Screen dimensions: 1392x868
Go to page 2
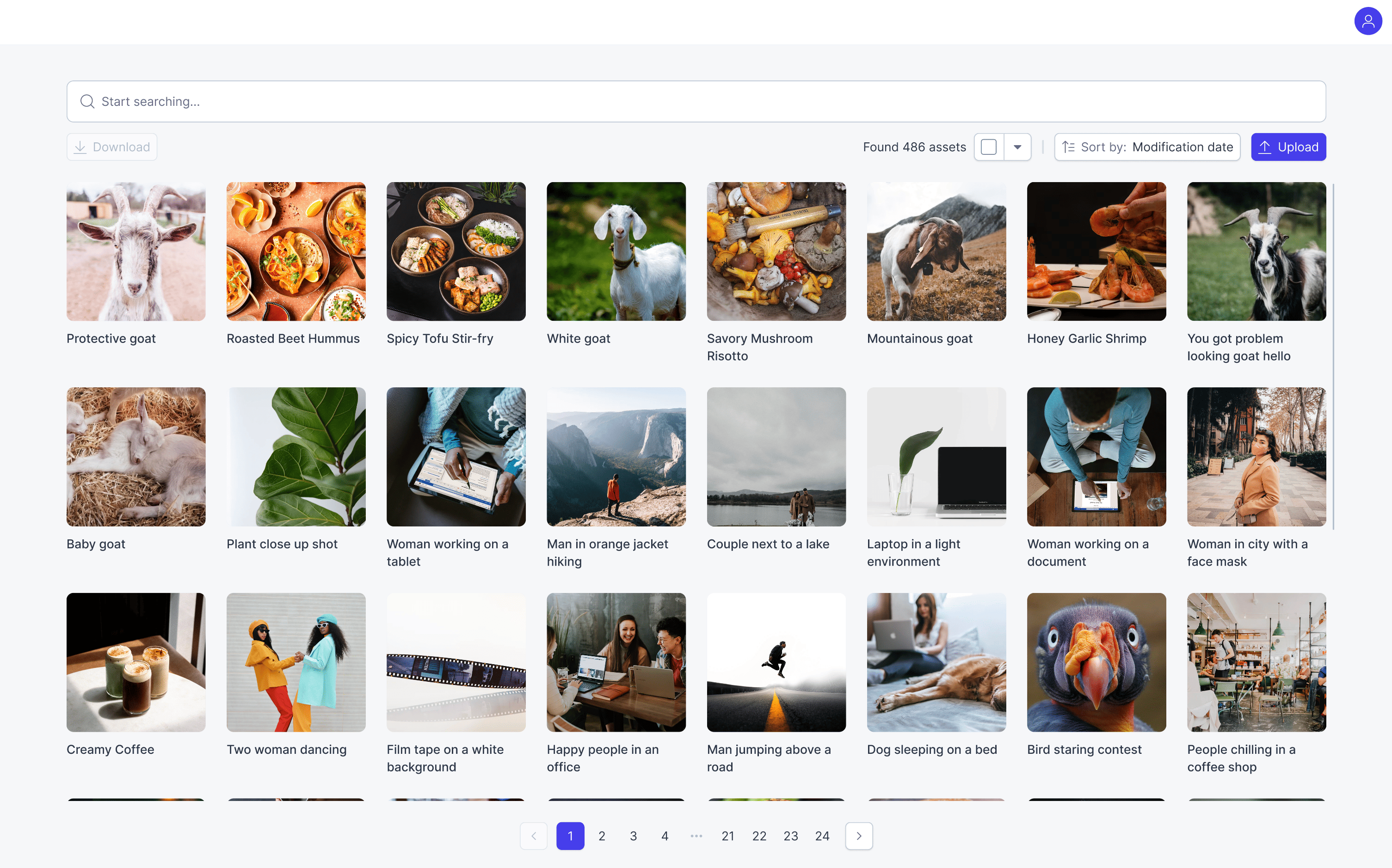(601, 836)
